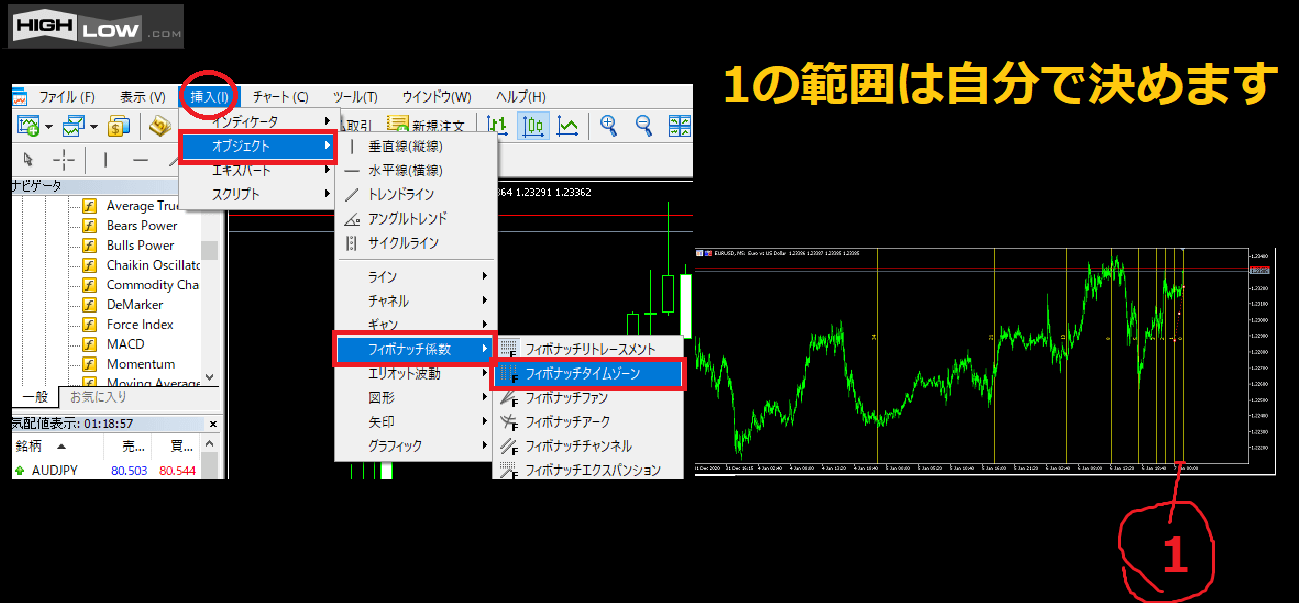Viewport: 1299px width, 603px height.
Task: Click the new chart toolbar icon
Action: [28, 126]
